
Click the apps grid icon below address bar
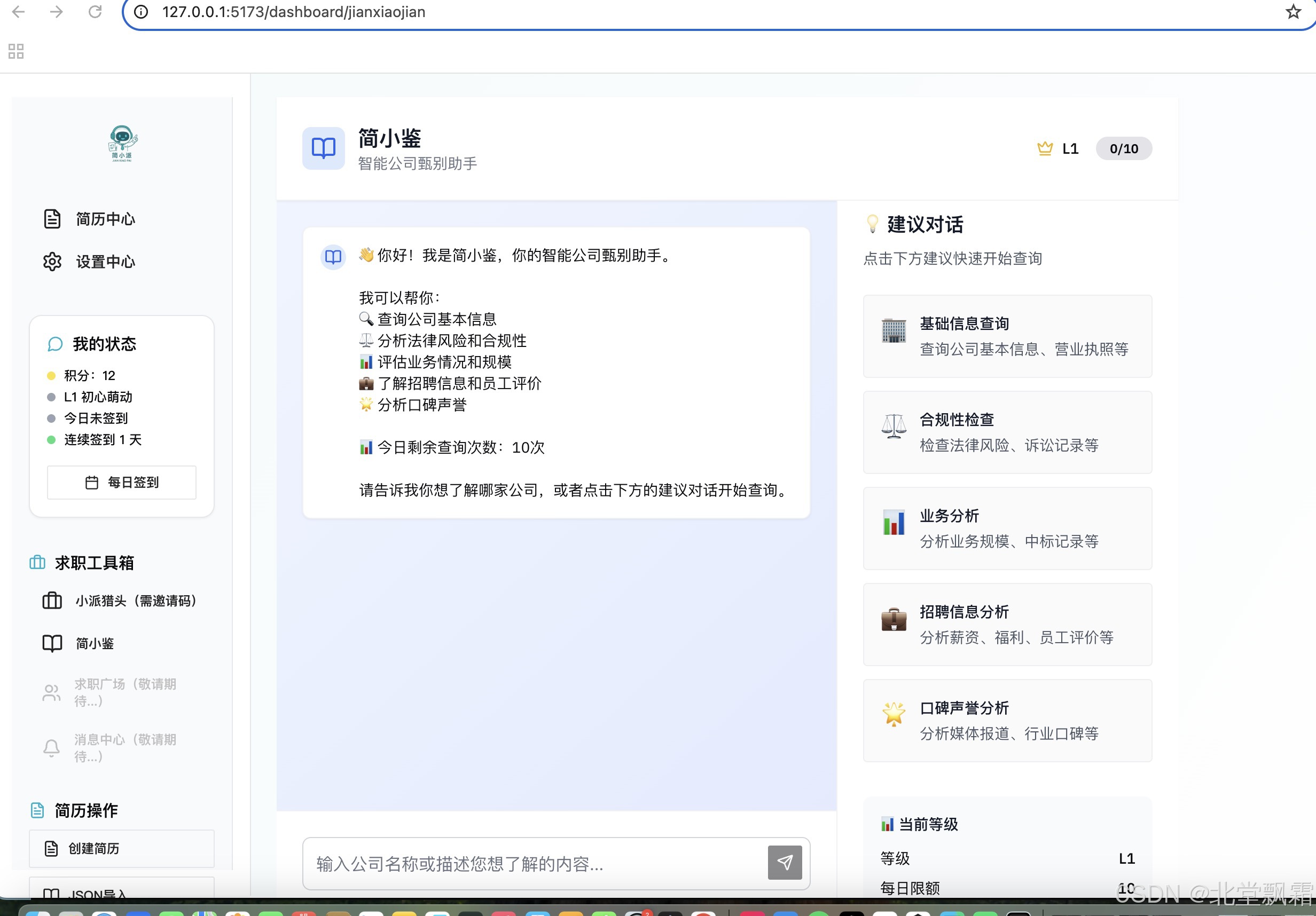point(16,52)
